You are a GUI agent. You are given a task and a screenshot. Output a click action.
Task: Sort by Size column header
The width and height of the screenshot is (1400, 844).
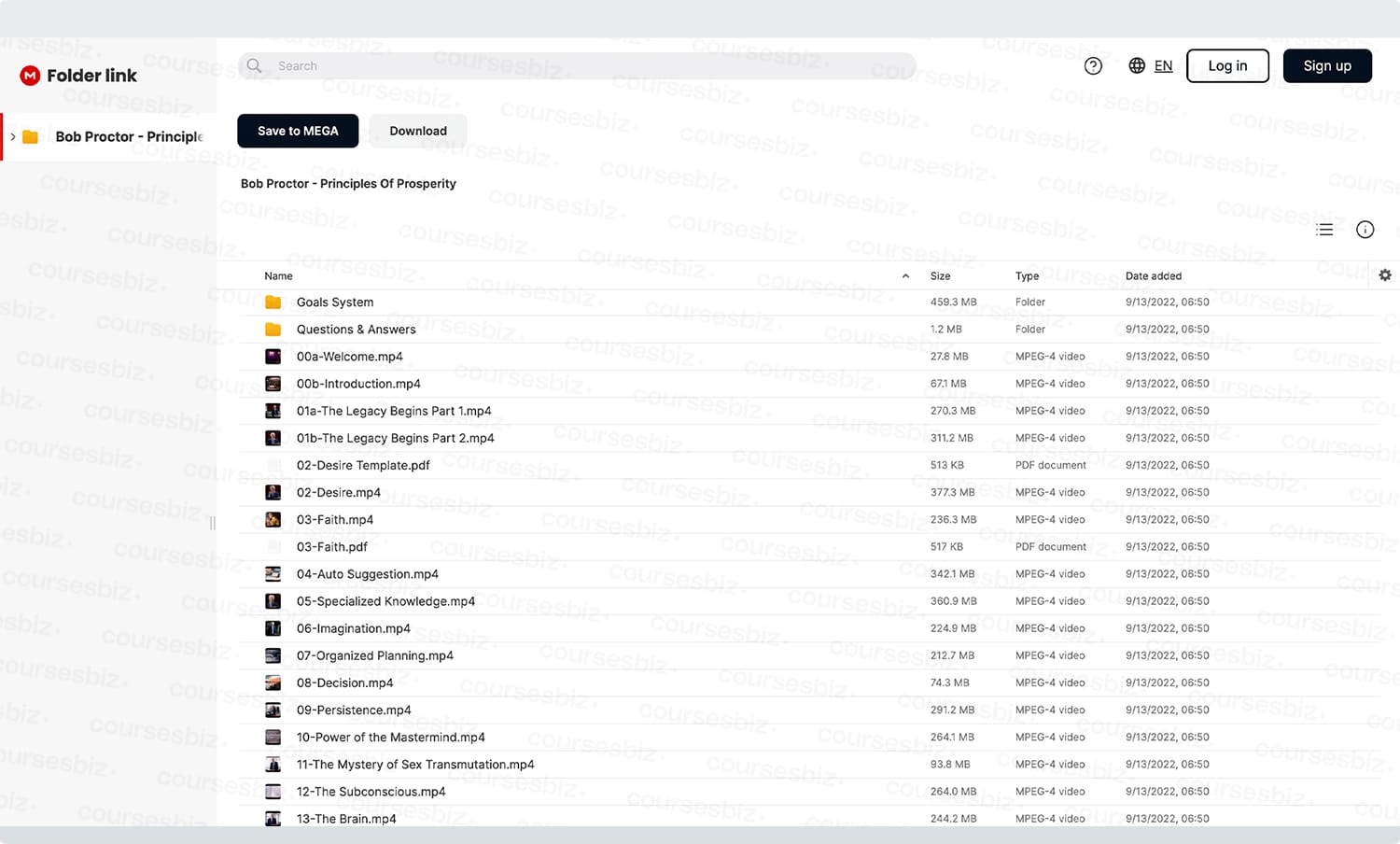pos(940,276)
